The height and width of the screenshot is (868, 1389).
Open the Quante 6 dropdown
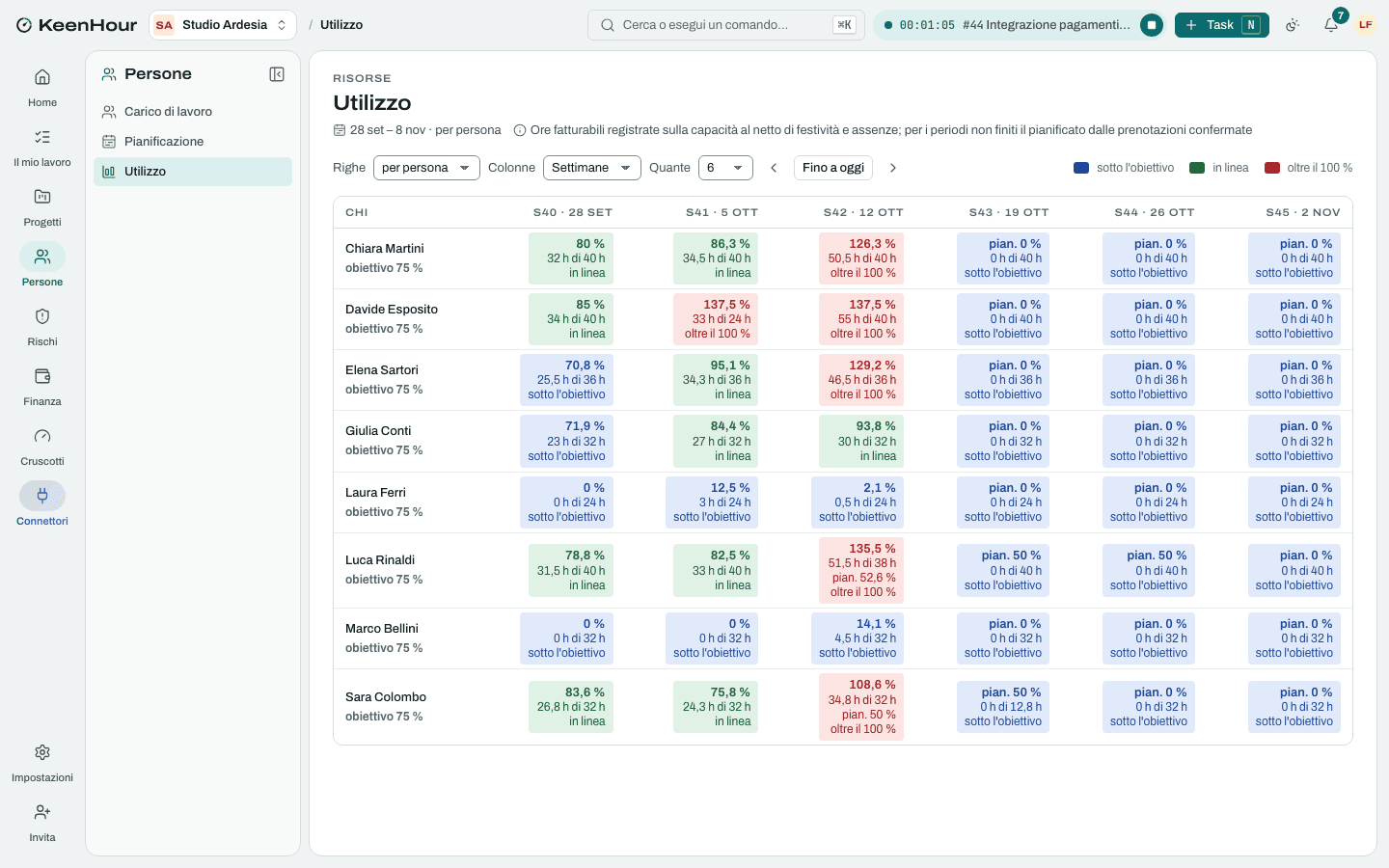point(725,168)
